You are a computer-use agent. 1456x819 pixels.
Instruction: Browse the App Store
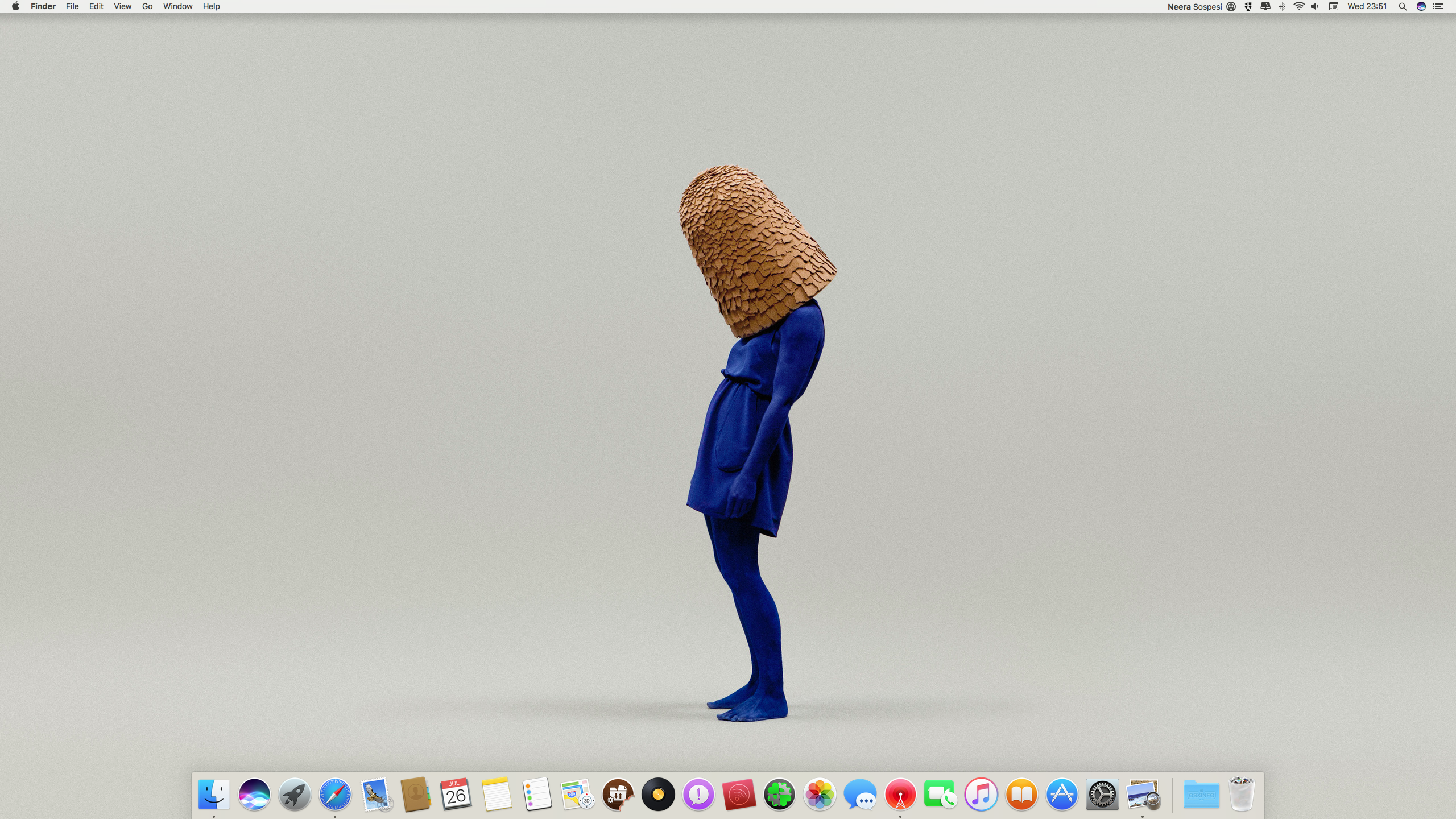(x=1061, y=795)
